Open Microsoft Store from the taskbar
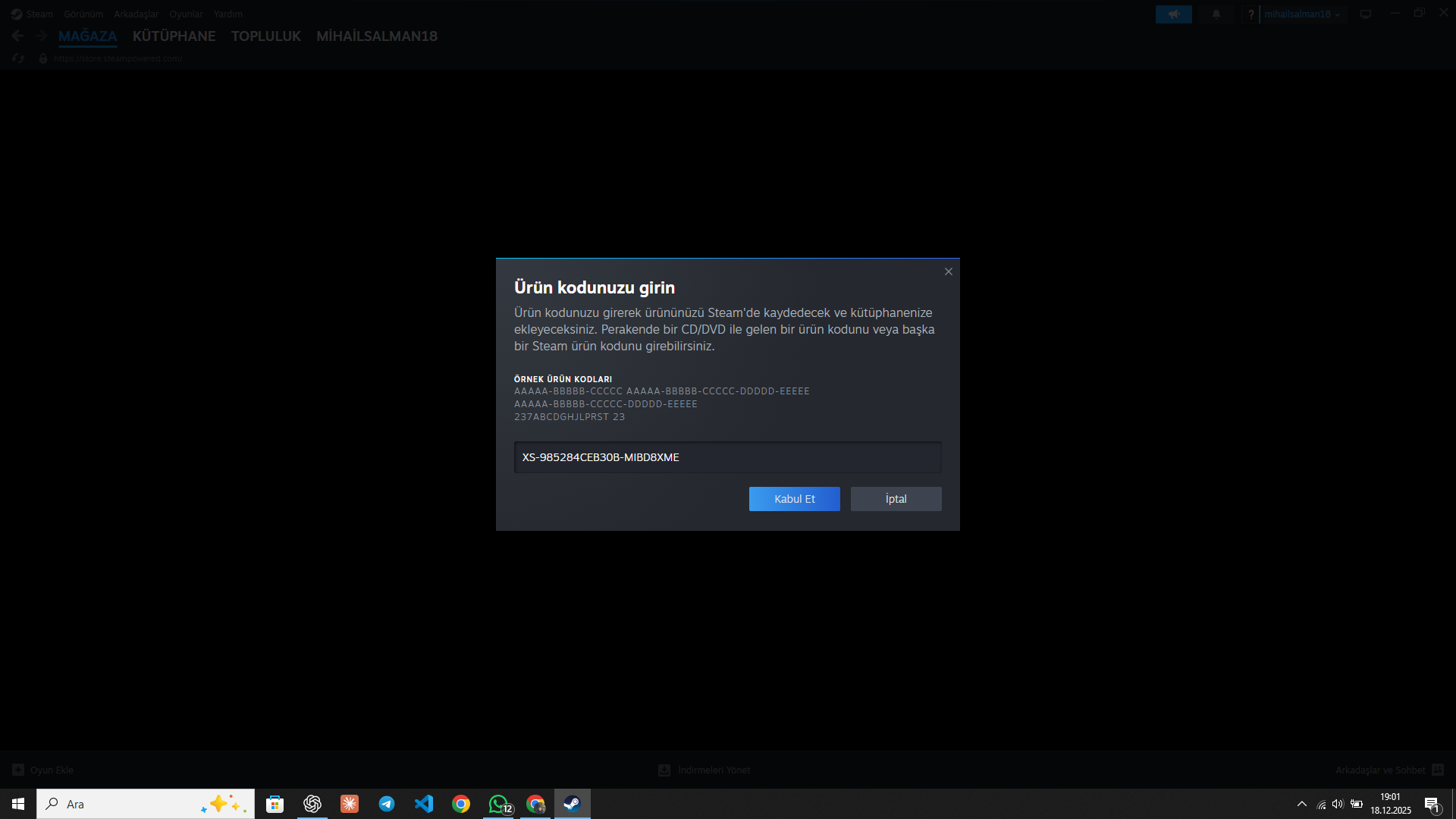Screen dimensions: 1456x819 tap(275, 804)
